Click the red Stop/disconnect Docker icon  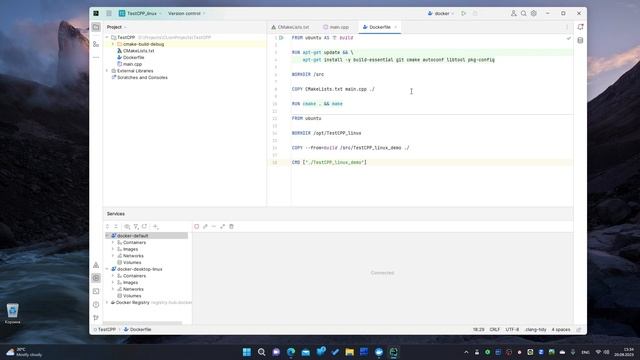tap(197, 227)
